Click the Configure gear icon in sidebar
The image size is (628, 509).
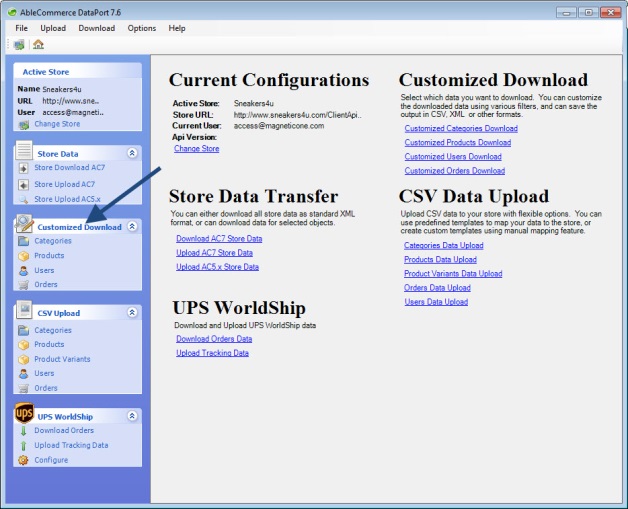pos(24,460)
